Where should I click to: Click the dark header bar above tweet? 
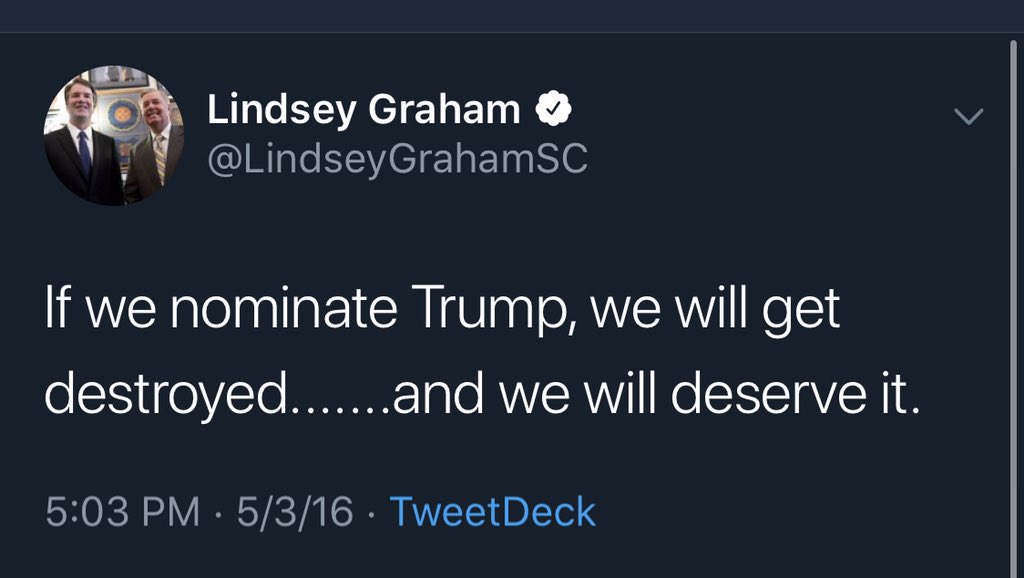512,16
